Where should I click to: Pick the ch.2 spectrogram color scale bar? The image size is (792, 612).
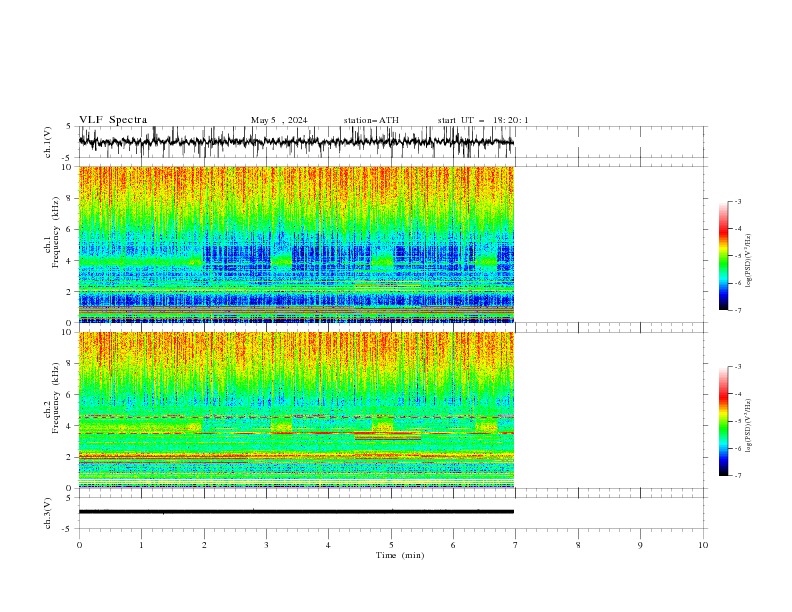(x=723, y=421)
